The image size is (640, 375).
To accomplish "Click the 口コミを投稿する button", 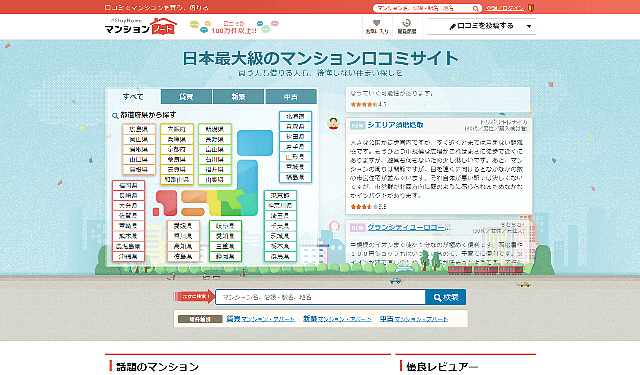I will point(481,26).
